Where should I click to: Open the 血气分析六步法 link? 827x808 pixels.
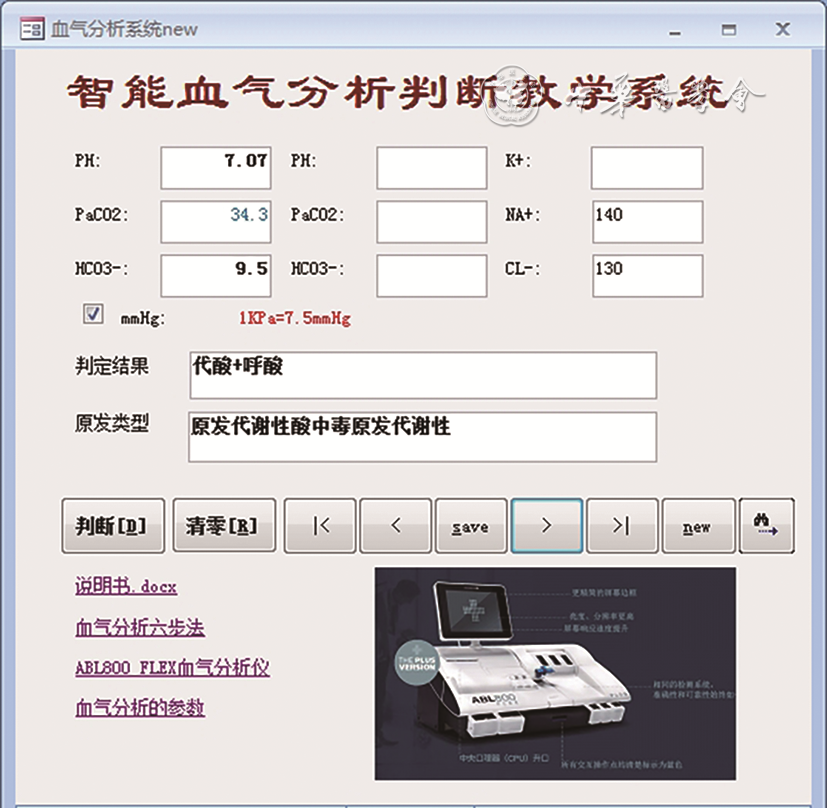(x=140, y=628)
